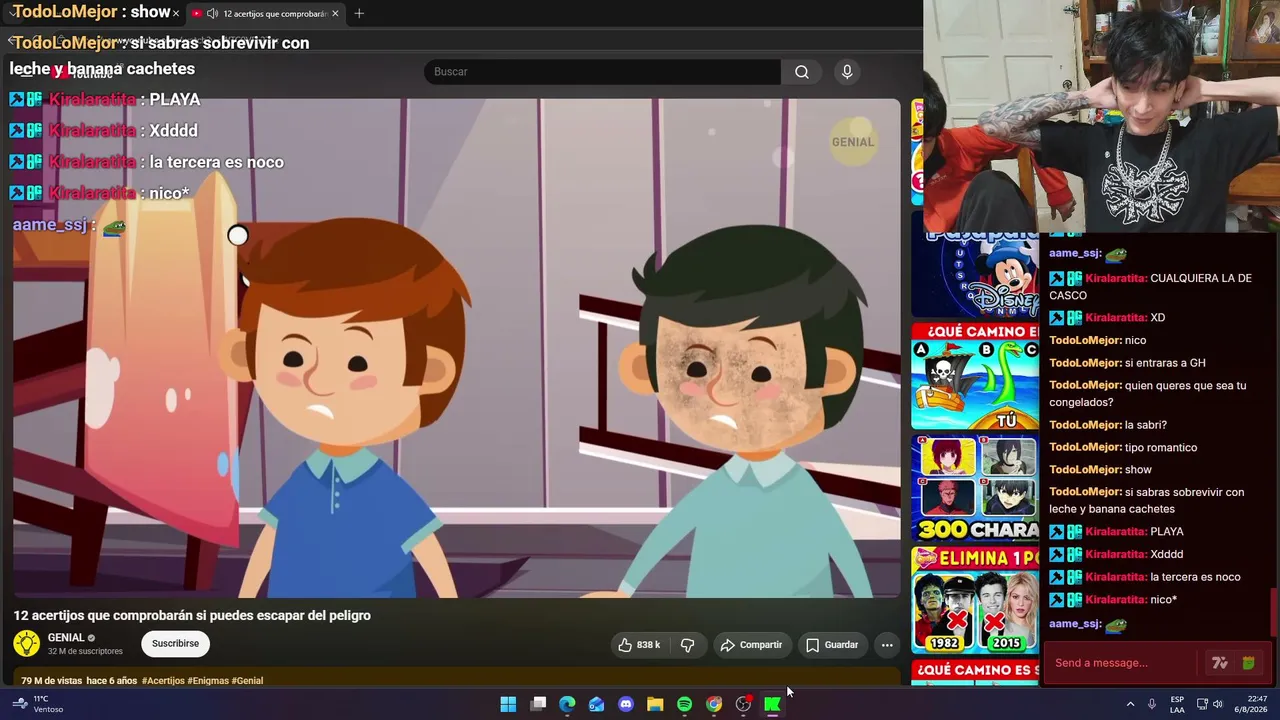Open Spotify from the taskbar

tap(684, 704)
